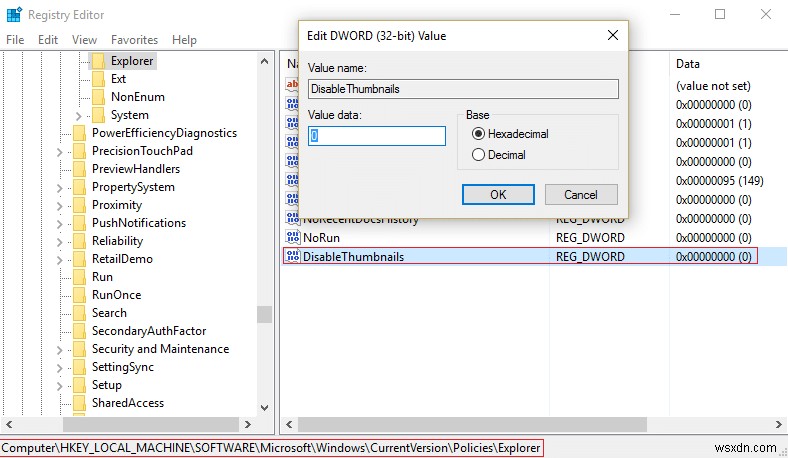The height and width of the screenshot is (458, 788).
Task: Confirm the DWORD edit with OK
Action: 498,195
